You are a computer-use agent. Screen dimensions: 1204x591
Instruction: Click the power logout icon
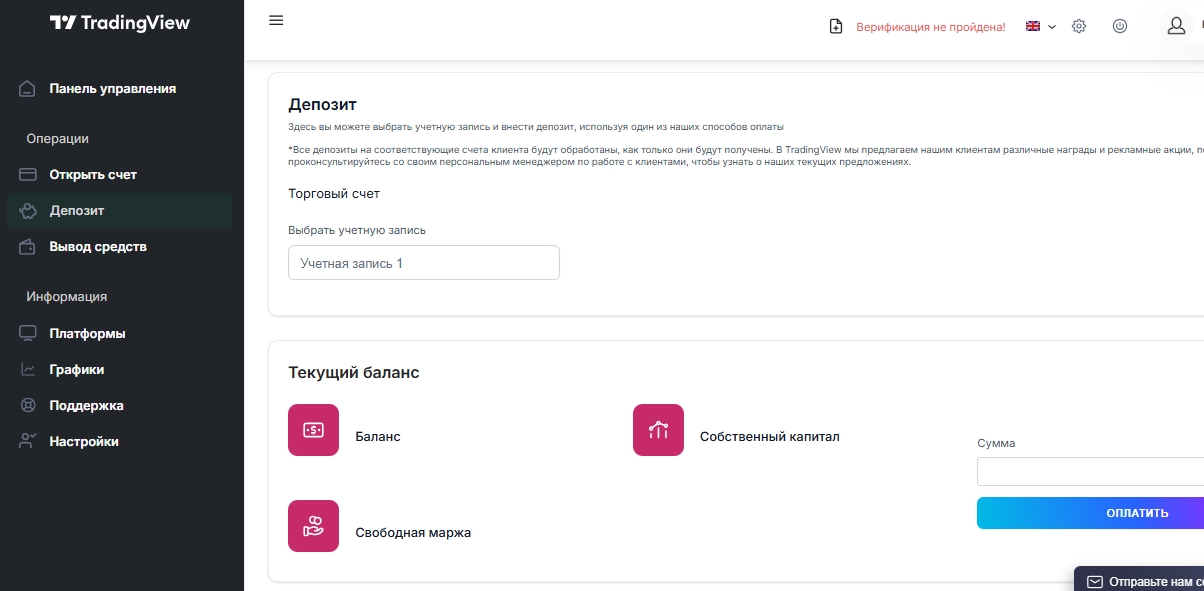[x=1120, y=26]
